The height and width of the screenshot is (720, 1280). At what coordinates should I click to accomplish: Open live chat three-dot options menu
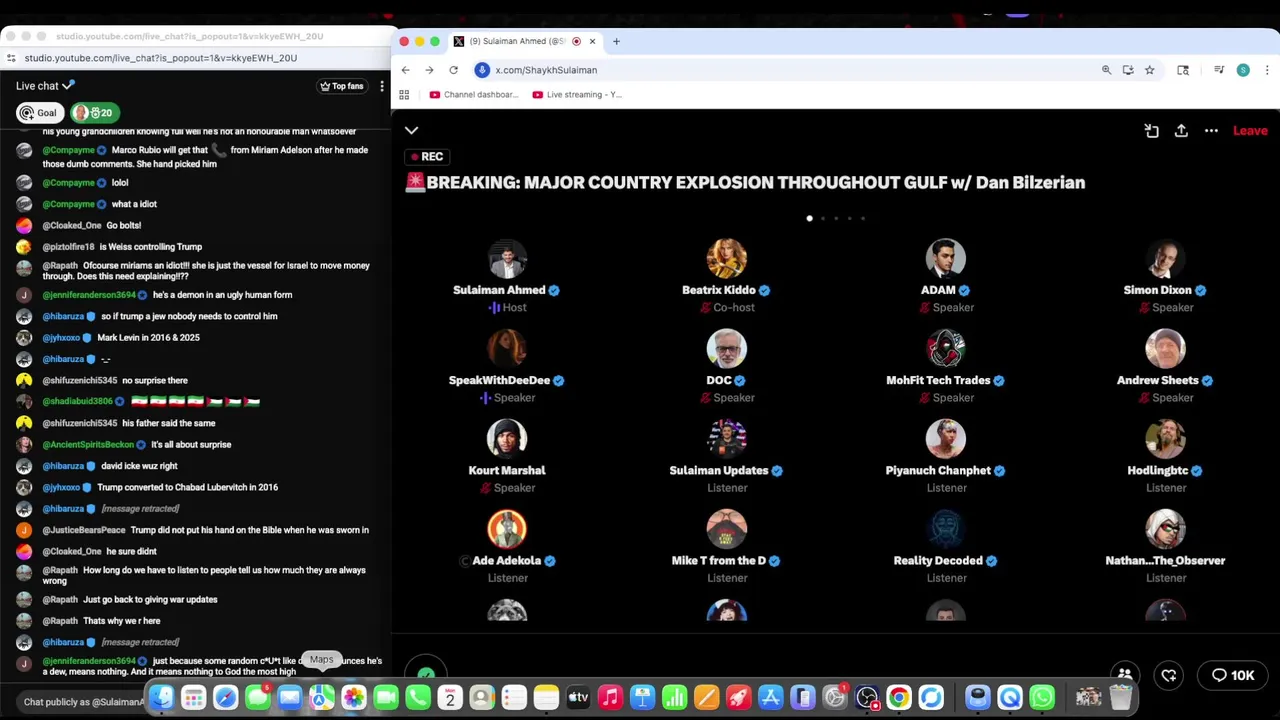pyautogui.click(x=382, y=86)
